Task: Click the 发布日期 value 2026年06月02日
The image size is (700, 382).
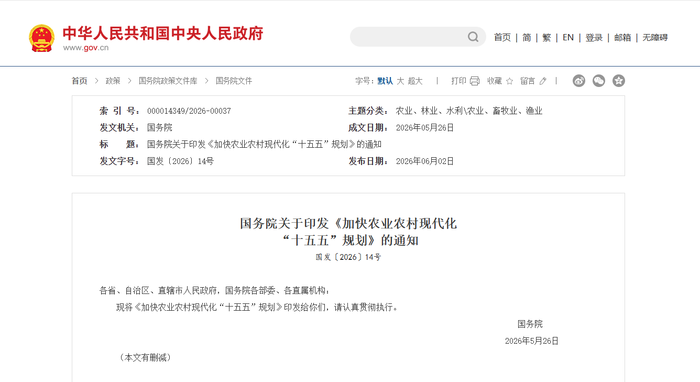Action: pyautogui.click(x=425, y=161)
